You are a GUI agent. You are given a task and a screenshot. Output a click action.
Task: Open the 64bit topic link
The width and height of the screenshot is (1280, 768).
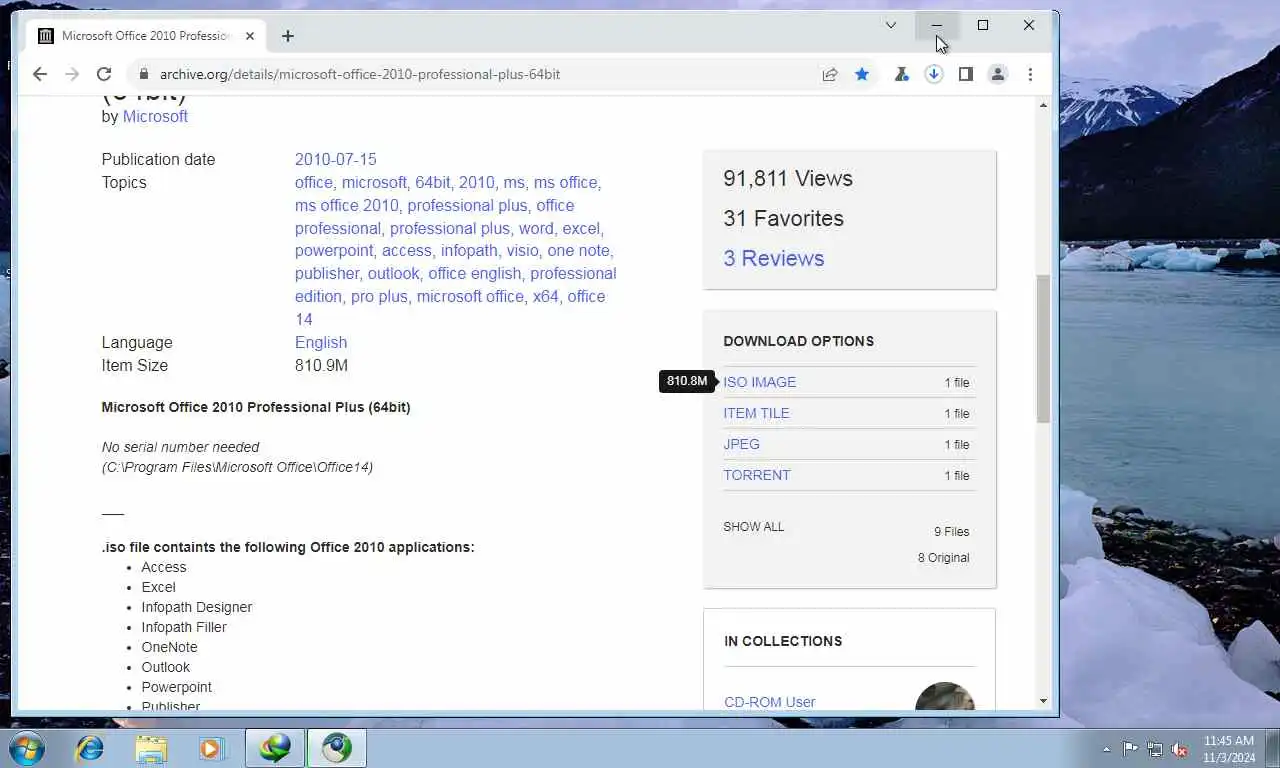coord(433,183)
